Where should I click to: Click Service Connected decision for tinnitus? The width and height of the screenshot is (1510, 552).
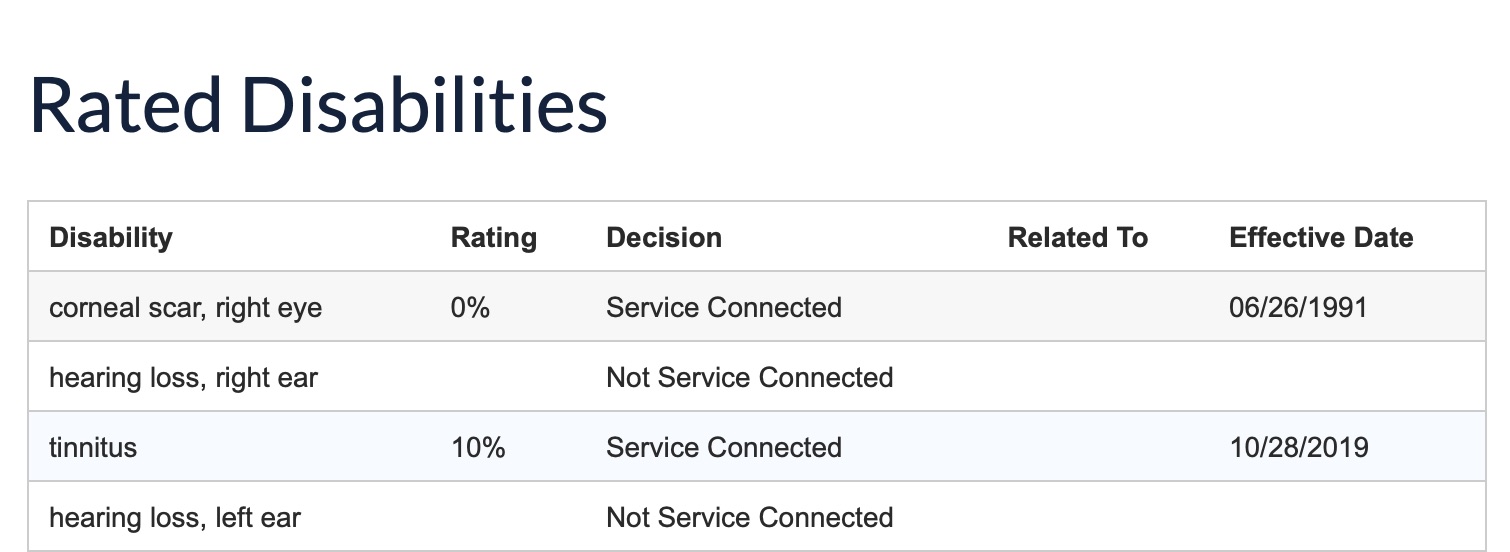[724, 447]
